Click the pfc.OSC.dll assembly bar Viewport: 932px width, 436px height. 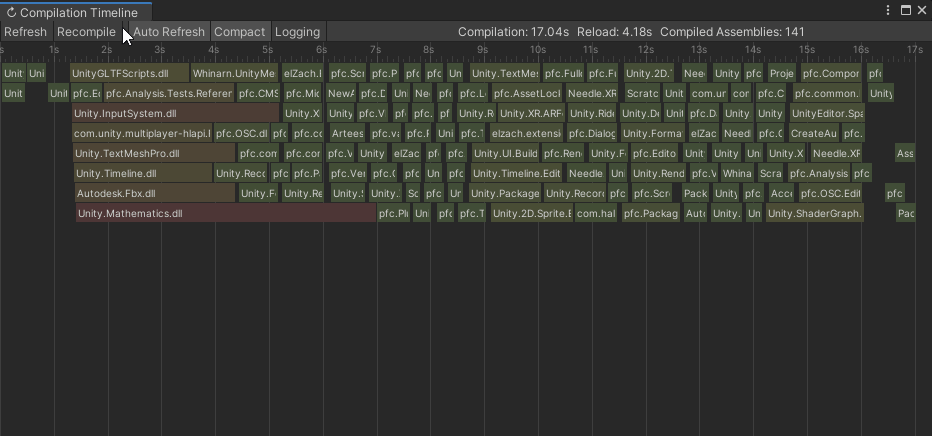point(242,134)
